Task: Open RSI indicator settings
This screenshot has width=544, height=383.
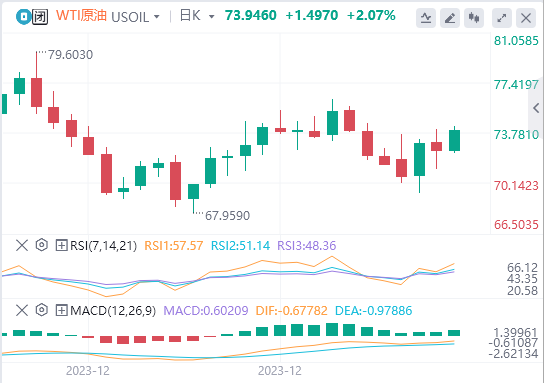Action: [42, 245]
